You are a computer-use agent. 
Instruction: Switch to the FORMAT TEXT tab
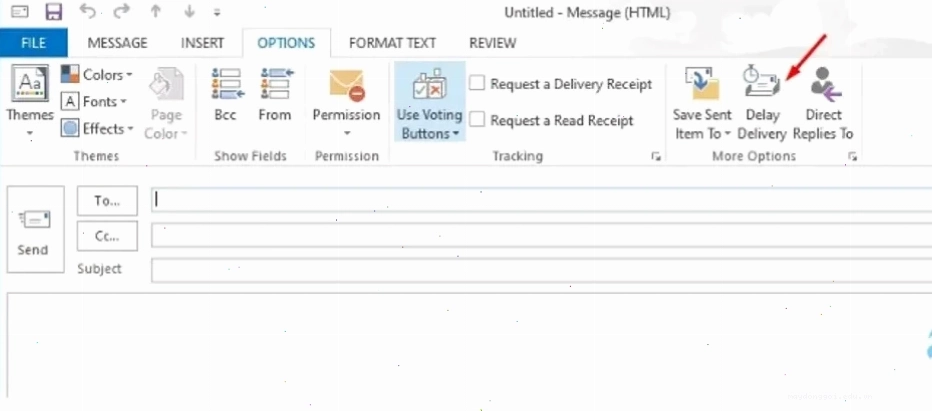tap(392, 43)
